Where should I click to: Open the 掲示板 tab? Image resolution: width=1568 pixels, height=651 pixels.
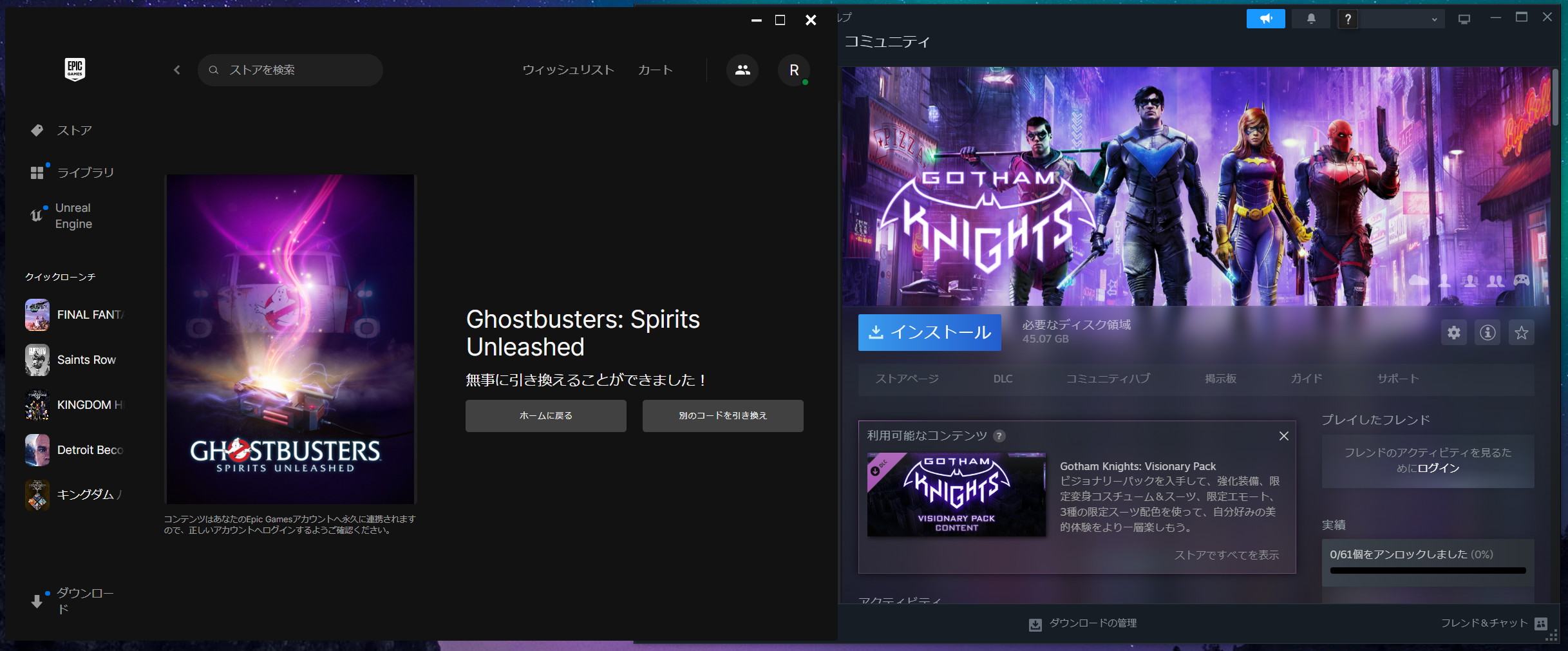(x=1221, y=379)
